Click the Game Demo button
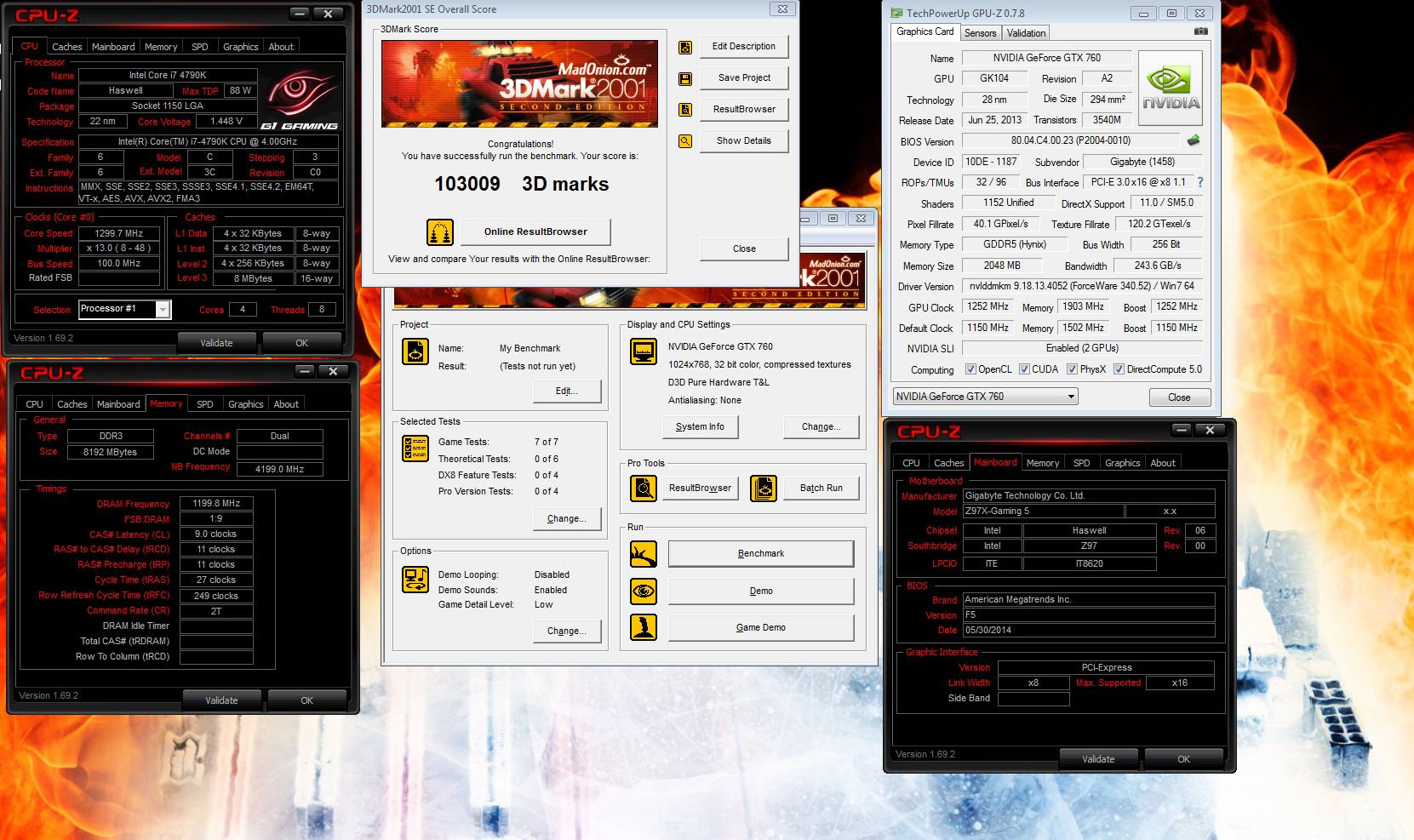This screenshot has height=840, width=1414. pyautogui.click(x=761, y=628)
